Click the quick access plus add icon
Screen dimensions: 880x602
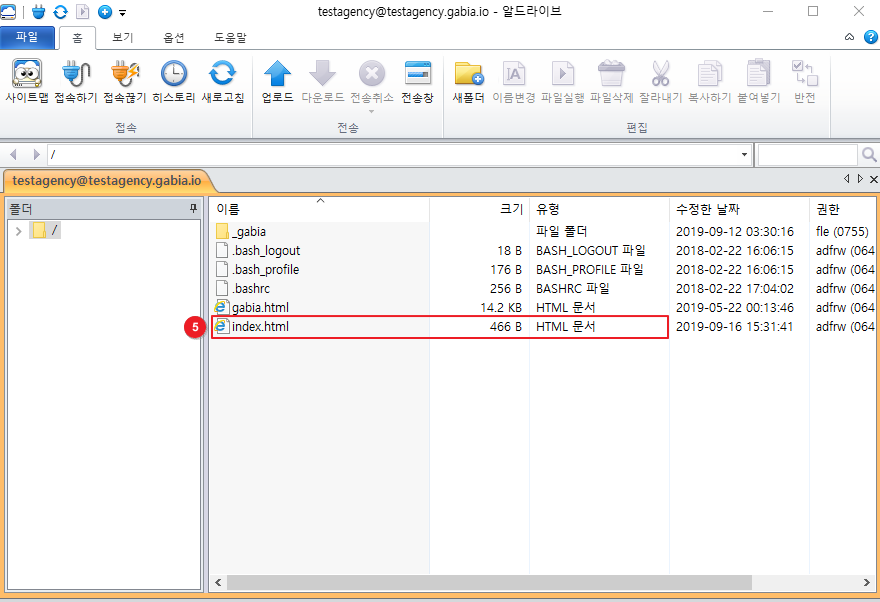(x=104, y=11)
